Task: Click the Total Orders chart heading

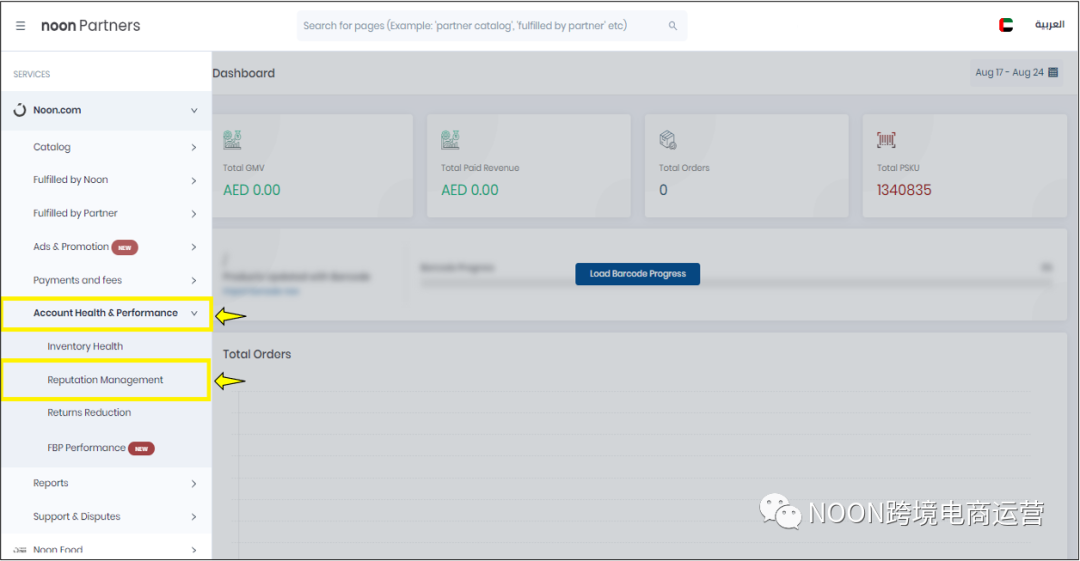Action: [x=257, y=354]
